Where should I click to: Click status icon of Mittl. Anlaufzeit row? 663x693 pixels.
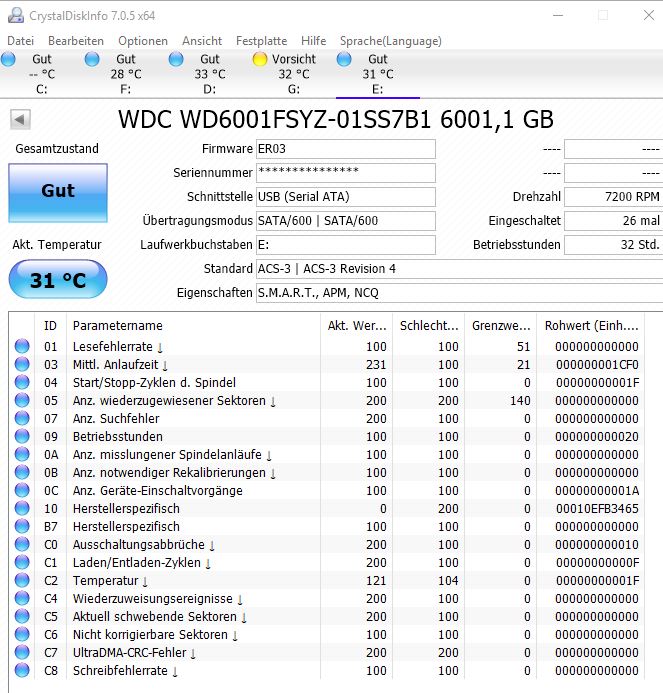[22, 364]
